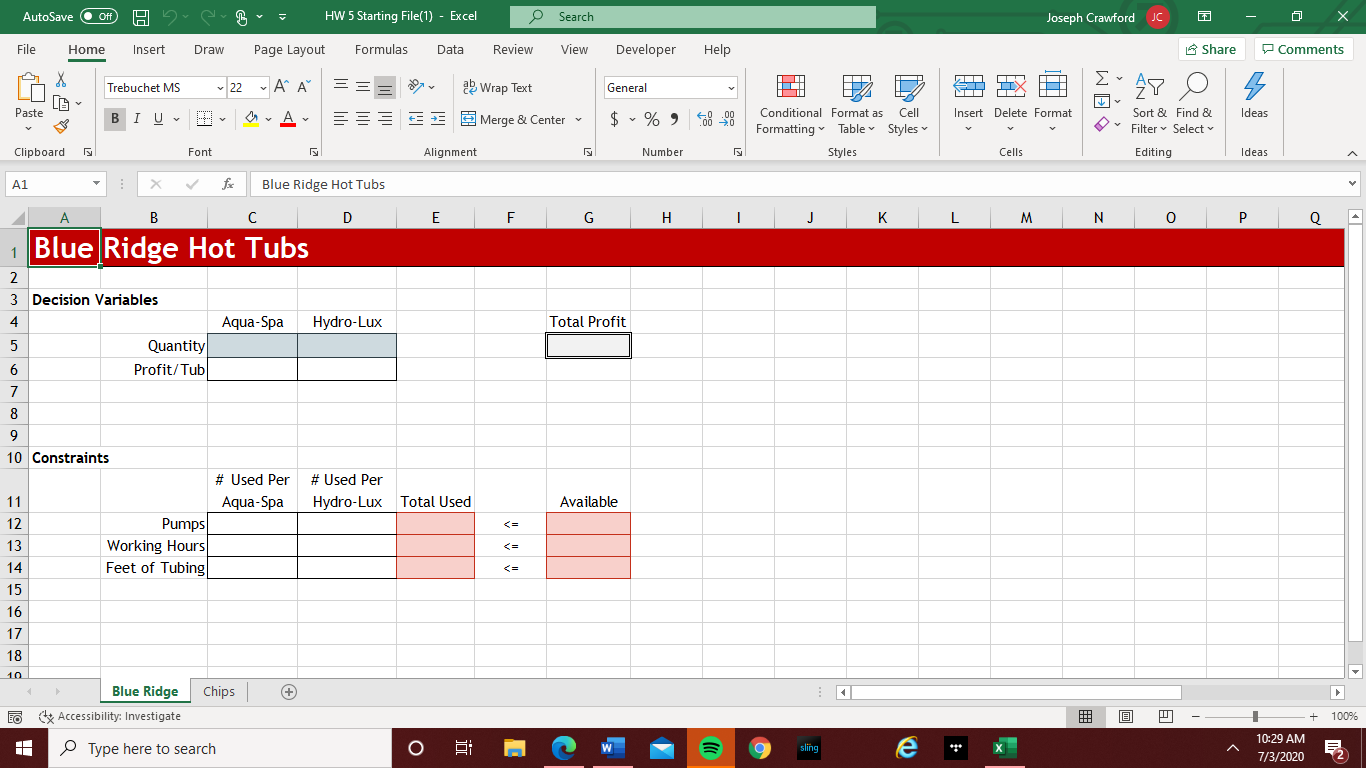Apply the yellow Fill Color swatch
The width and height of the screenshot is (1366, 768).
252,120
